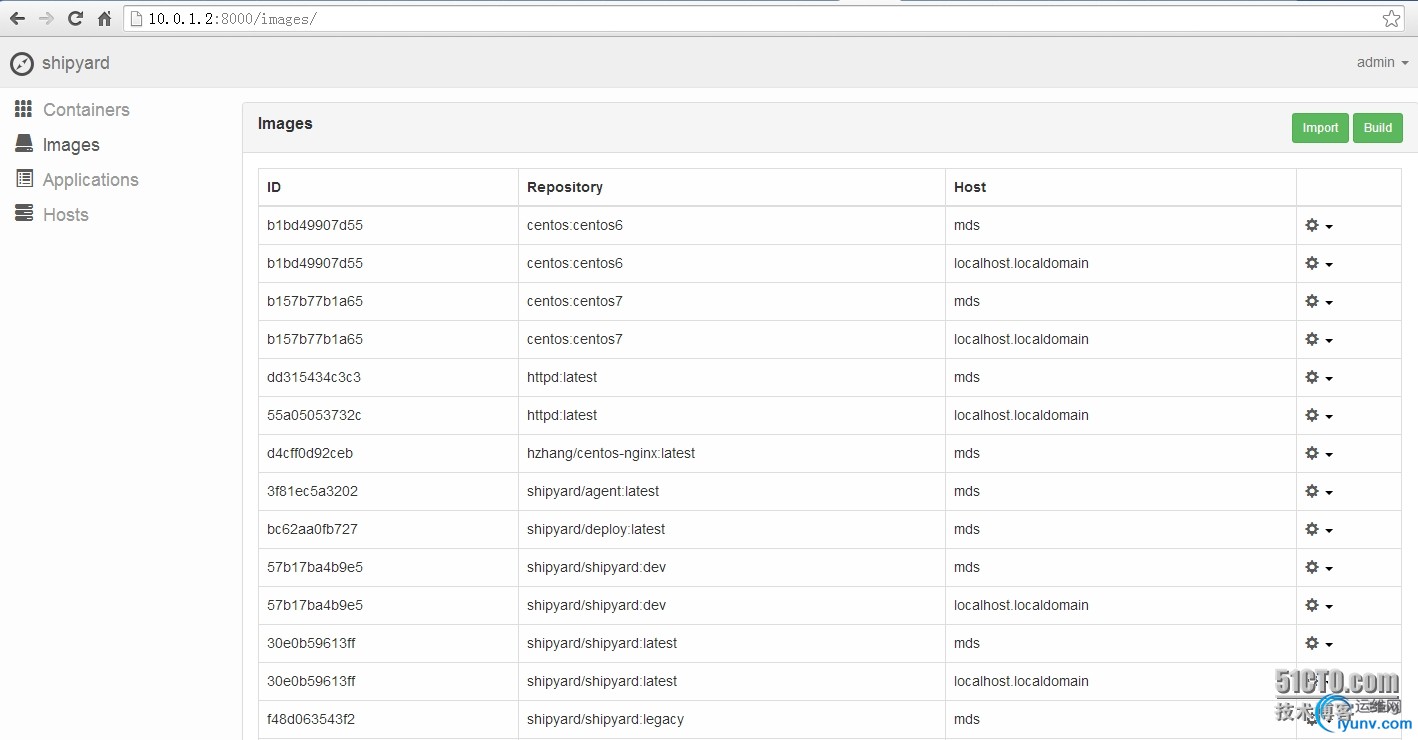Click repository hzhang/centos-nginx:latest

click(611, 453)
